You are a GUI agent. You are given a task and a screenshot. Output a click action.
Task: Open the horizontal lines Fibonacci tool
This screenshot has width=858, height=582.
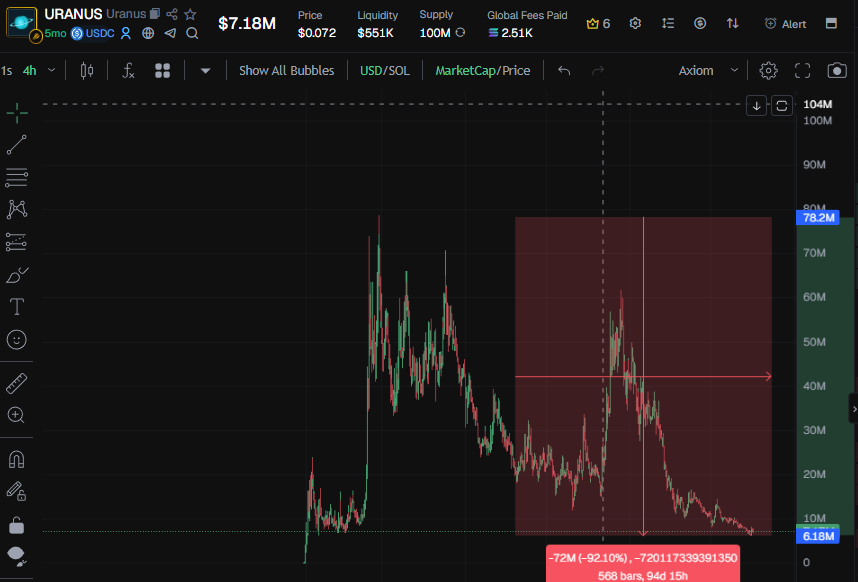17,177
